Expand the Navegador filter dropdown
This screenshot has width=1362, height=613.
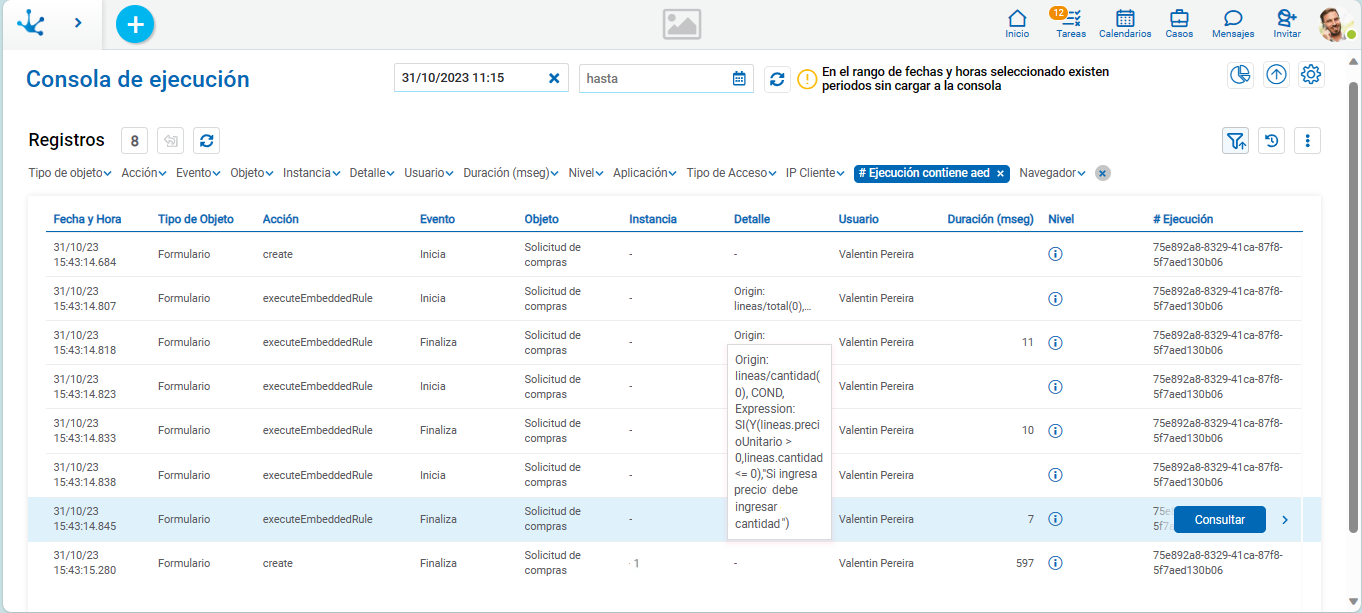[1052, 173]
